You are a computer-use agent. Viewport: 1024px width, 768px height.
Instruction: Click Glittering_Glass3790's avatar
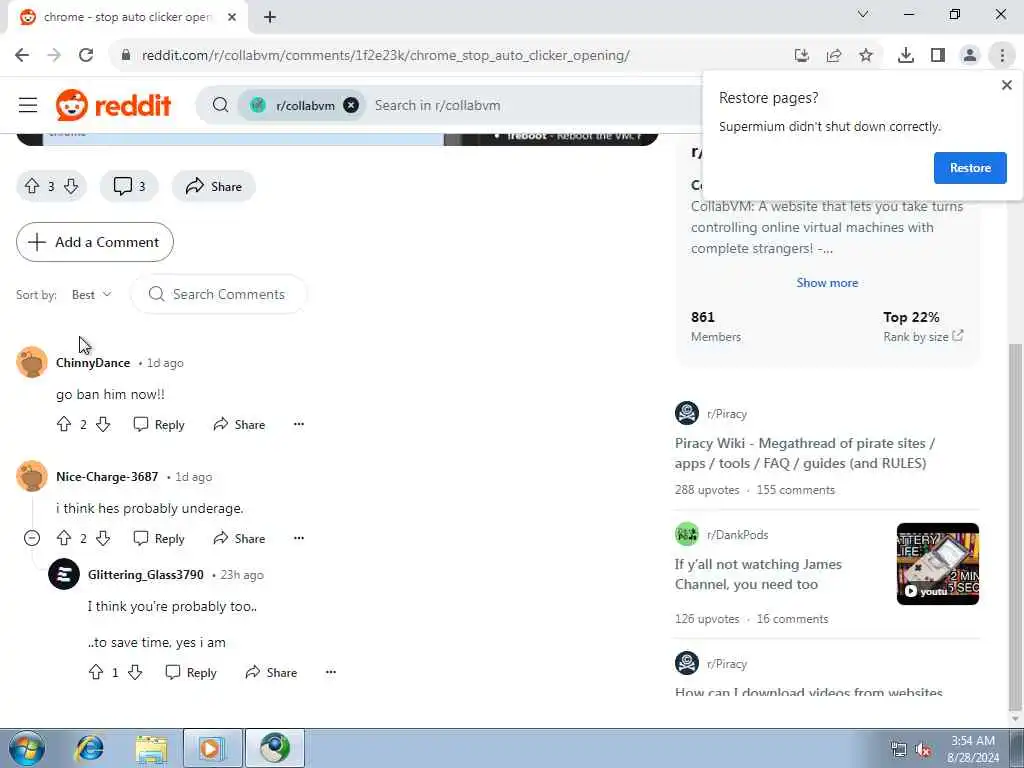64,575
